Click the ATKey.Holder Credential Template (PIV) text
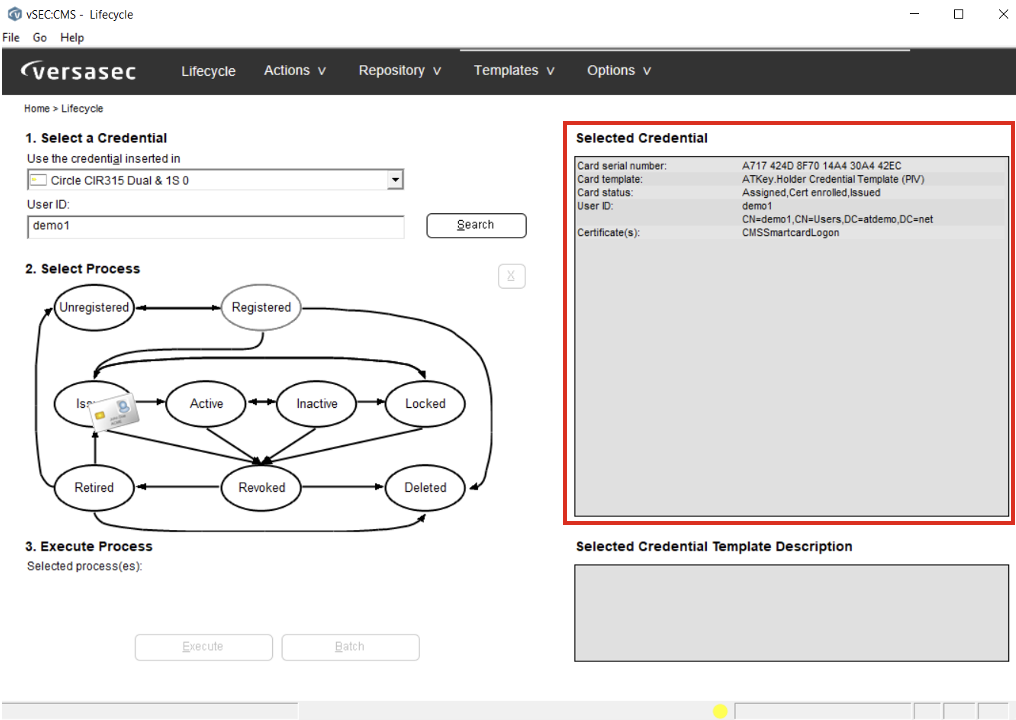 [833, 179]
